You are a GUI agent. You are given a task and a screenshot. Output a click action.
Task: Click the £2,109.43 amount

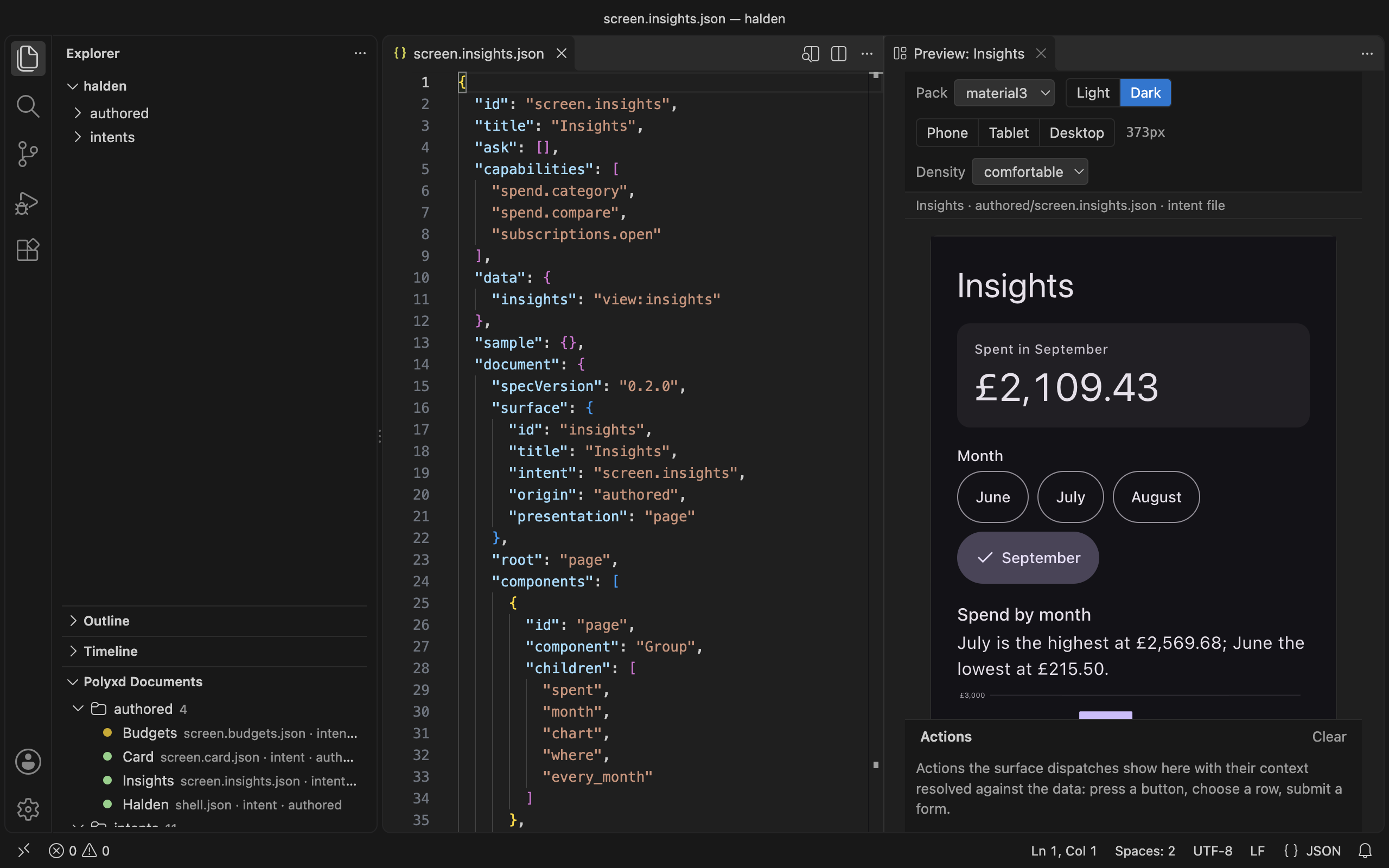1066,387
